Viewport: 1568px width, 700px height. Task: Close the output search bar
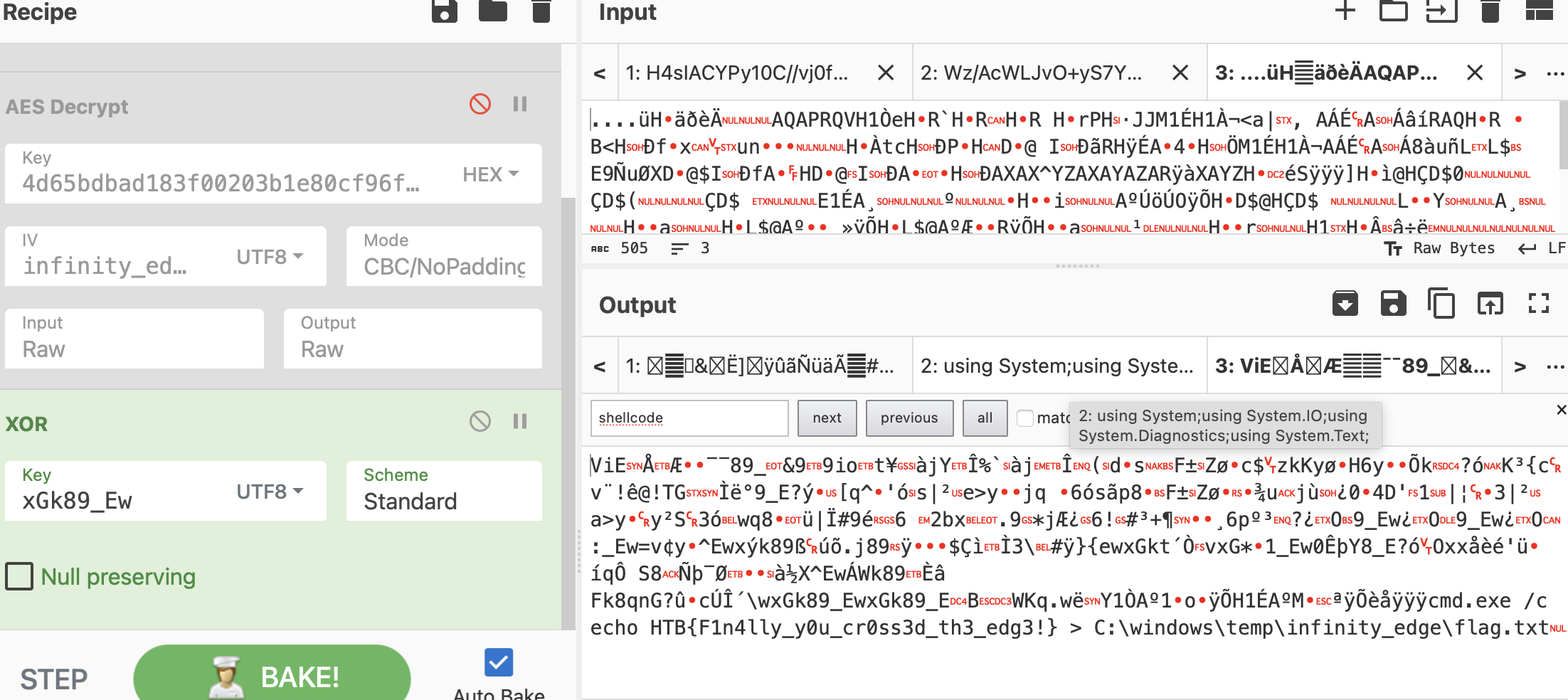coord(1561,410)
